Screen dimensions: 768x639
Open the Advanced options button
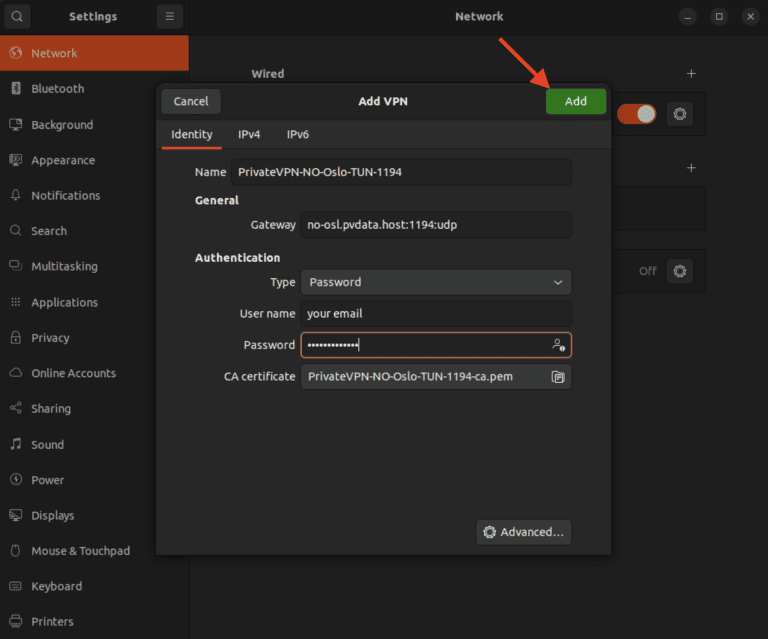tap(524, 532)
